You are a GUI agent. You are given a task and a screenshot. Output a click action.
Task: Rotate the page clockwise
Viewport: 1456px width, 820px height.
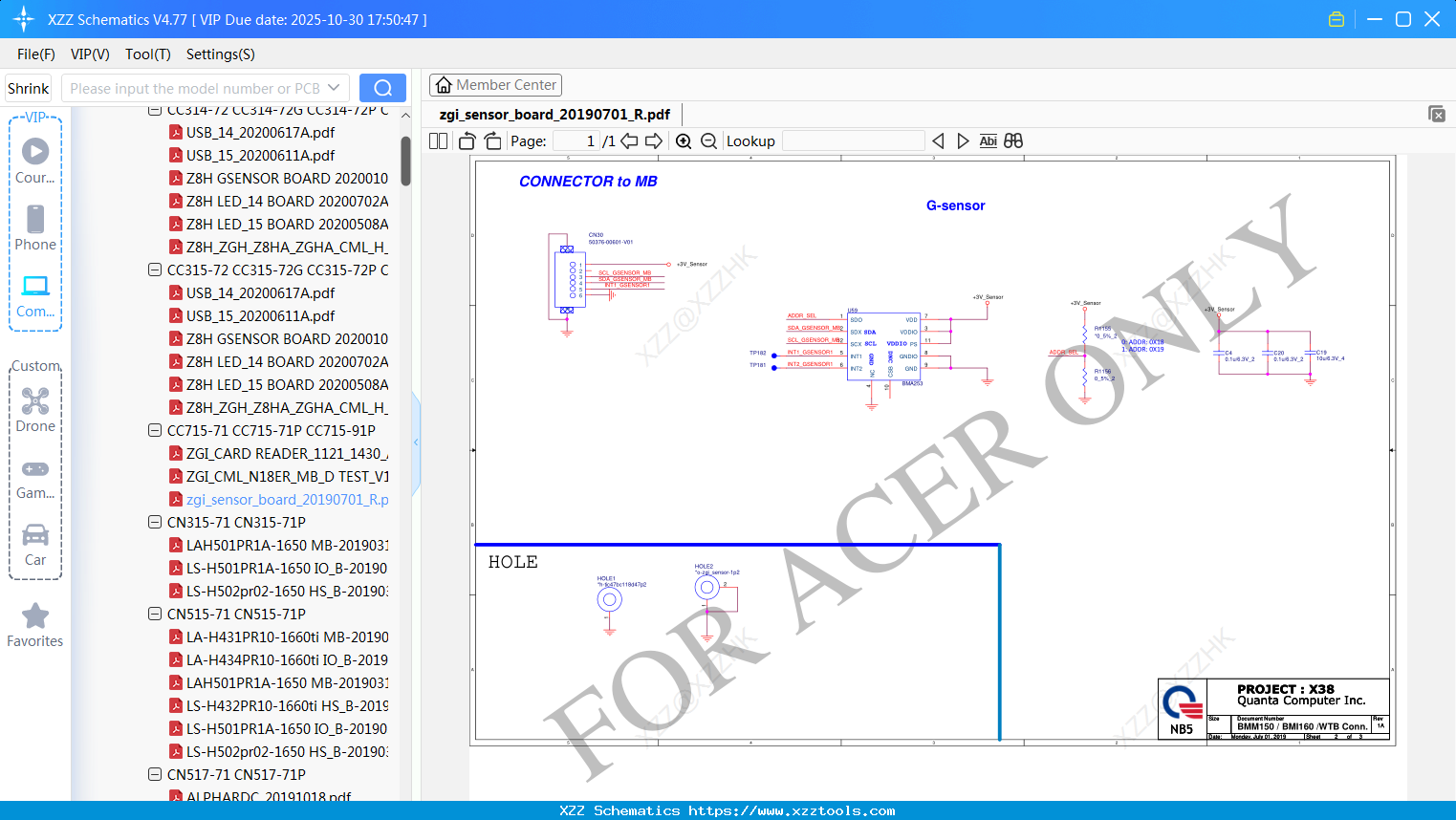click(492, 140)
